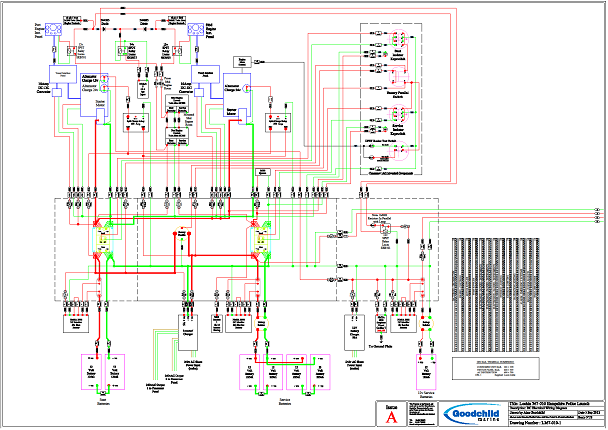Click the red Issue A revision letter
Viewport: 608px width, 430px height.
[x=393, y=421]
